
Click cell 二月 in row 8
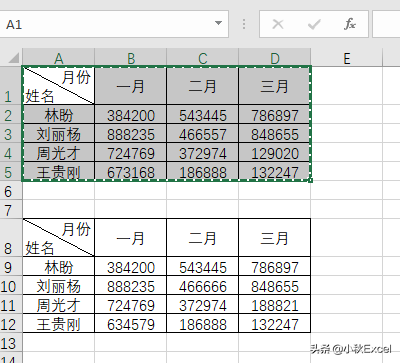click(203, 238)
